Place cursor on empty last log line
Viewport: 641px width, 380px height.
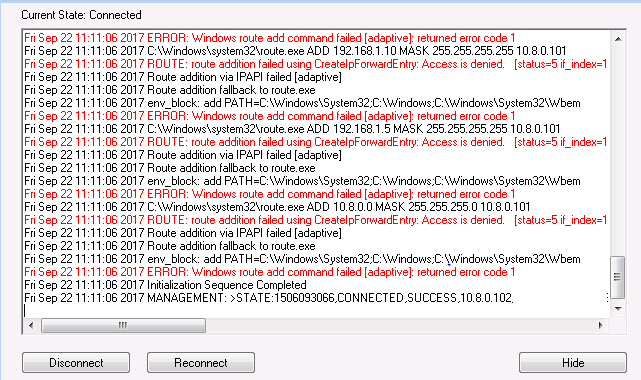[315, 311]
